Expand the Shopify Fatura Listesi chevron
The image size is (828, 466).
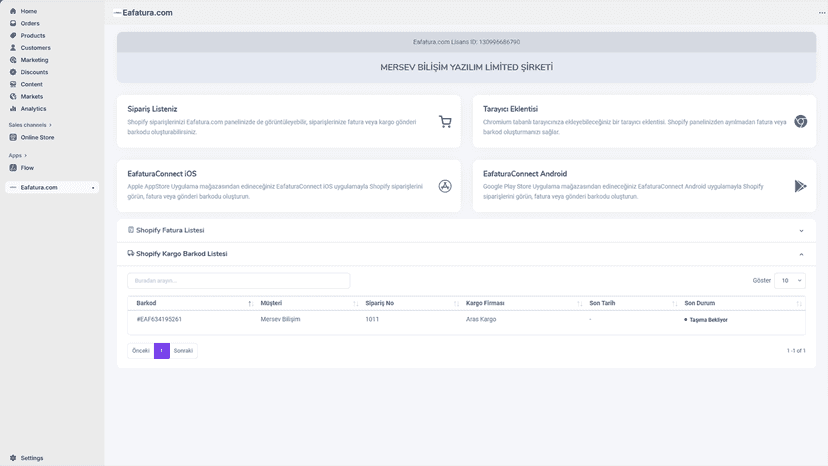coord(801,231)
